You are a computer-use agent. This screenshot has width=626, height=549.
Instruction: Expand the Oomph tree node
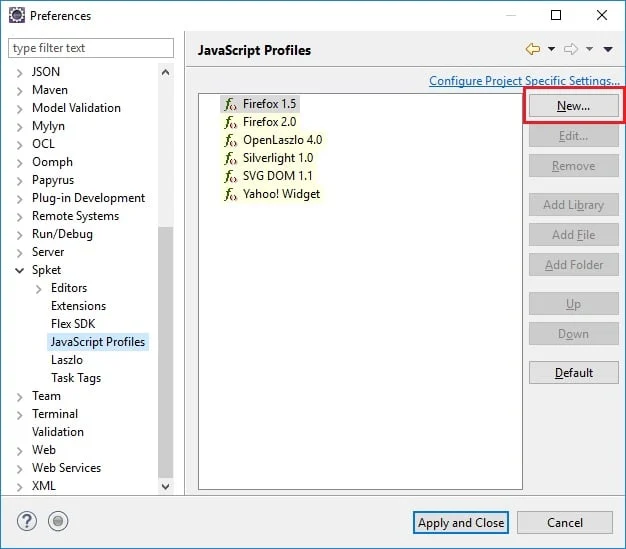tap(19, 163)
